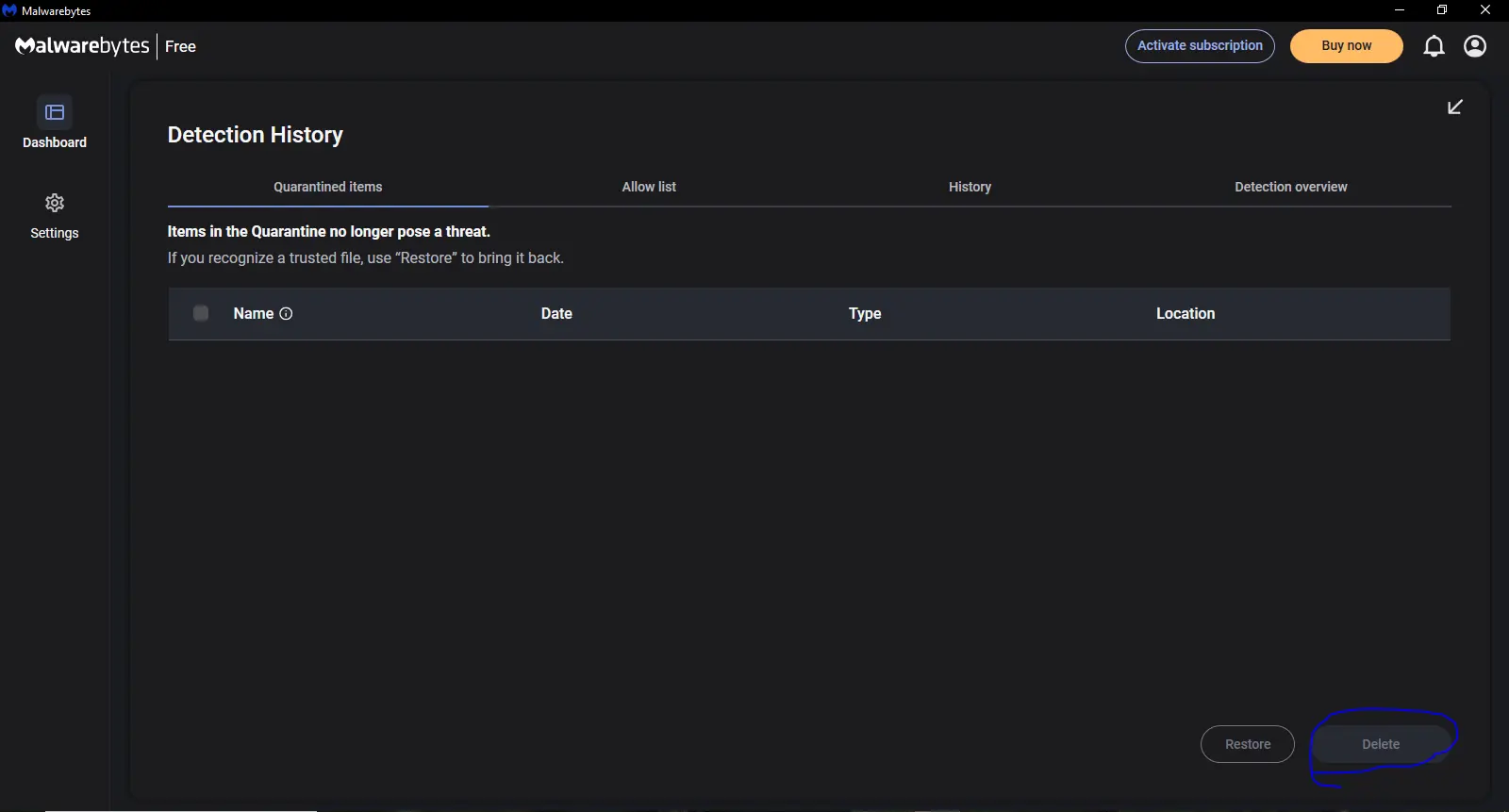Sort by the Type column header

[865, 313]
